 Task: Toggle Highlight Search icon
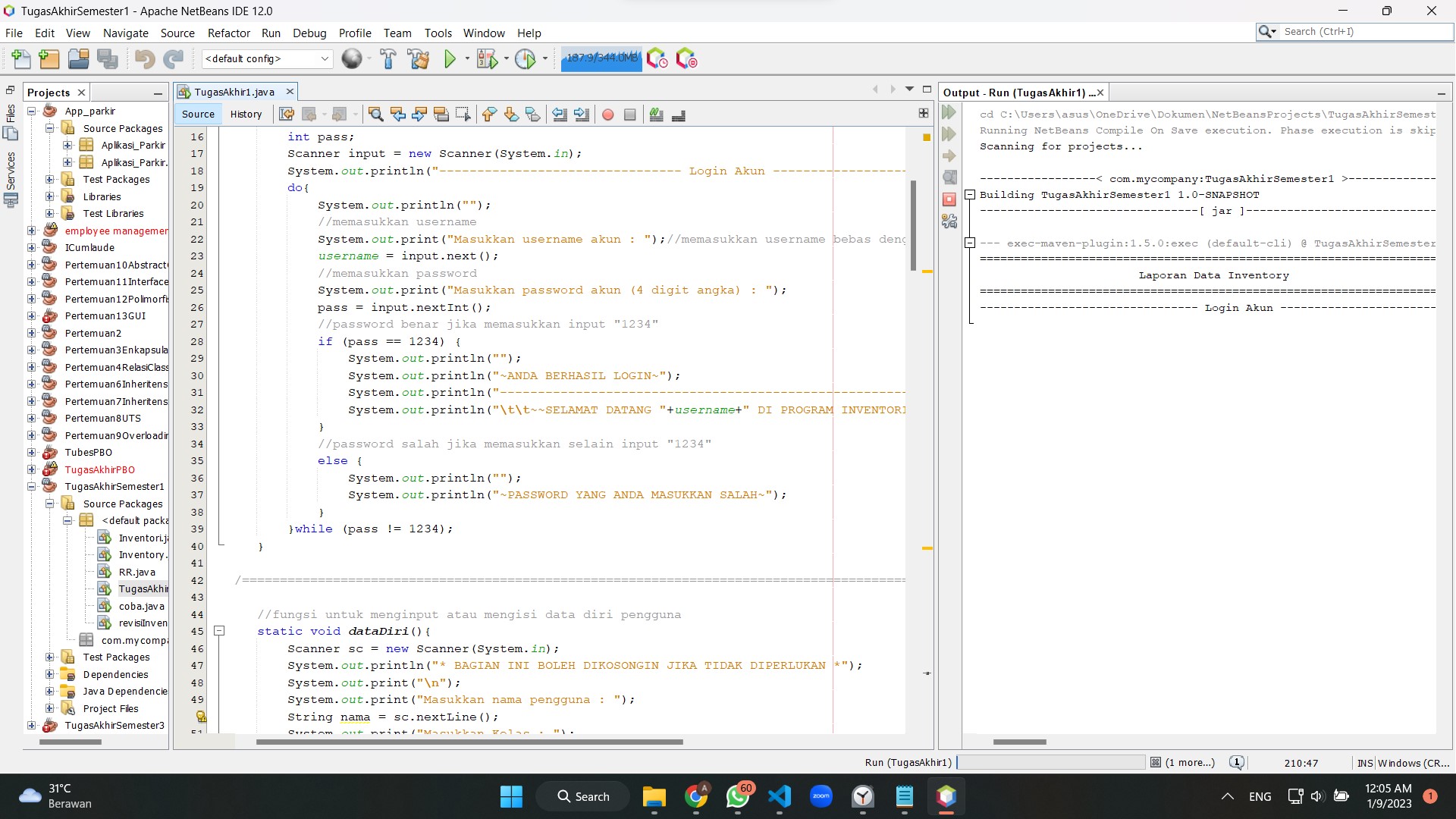[x=441, y=115]
